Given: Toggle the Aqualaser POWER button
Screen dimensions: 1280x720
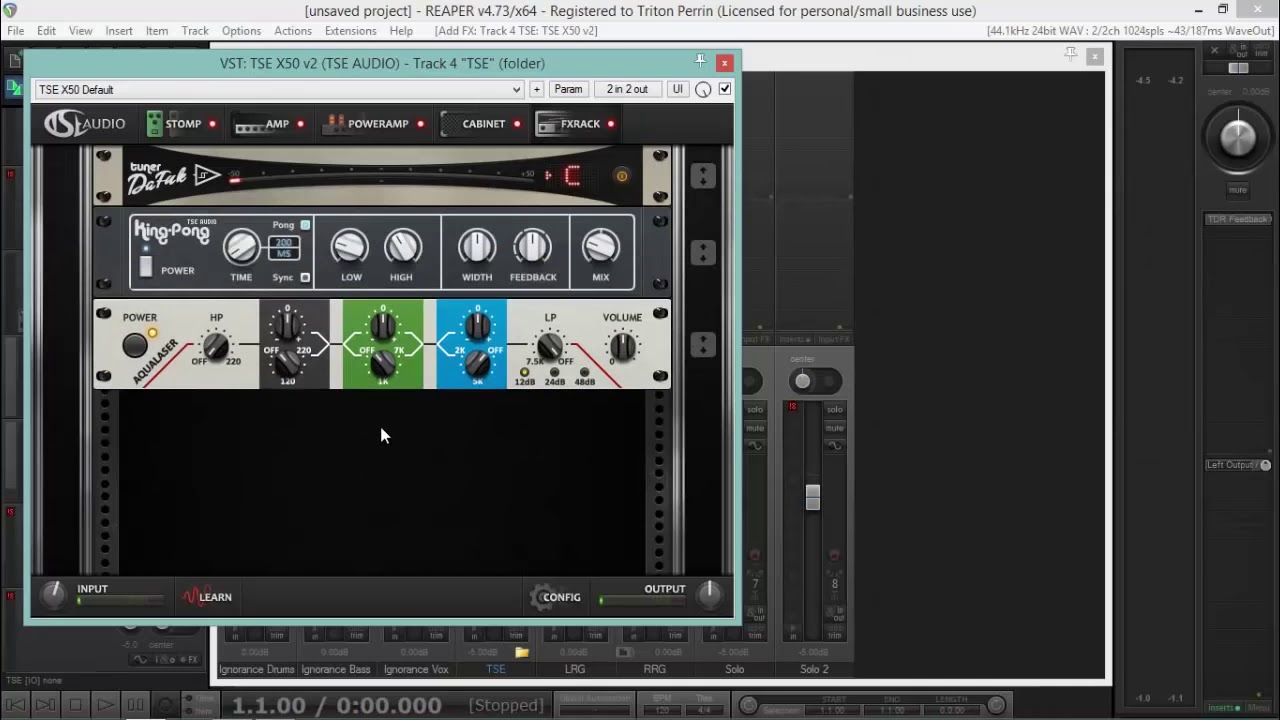Looking at the screenshot, I should [x=135, y=345].
